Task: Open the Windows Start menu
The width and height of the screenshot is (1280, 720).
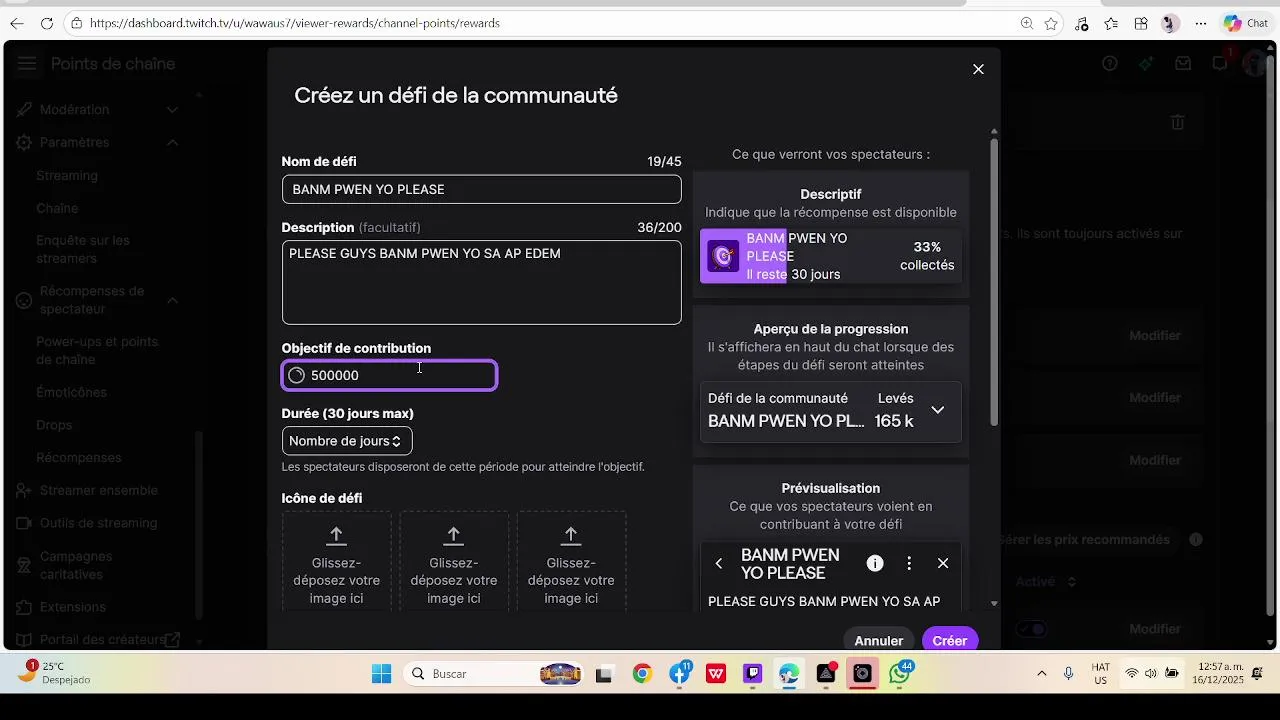Action: click(381, 674)
